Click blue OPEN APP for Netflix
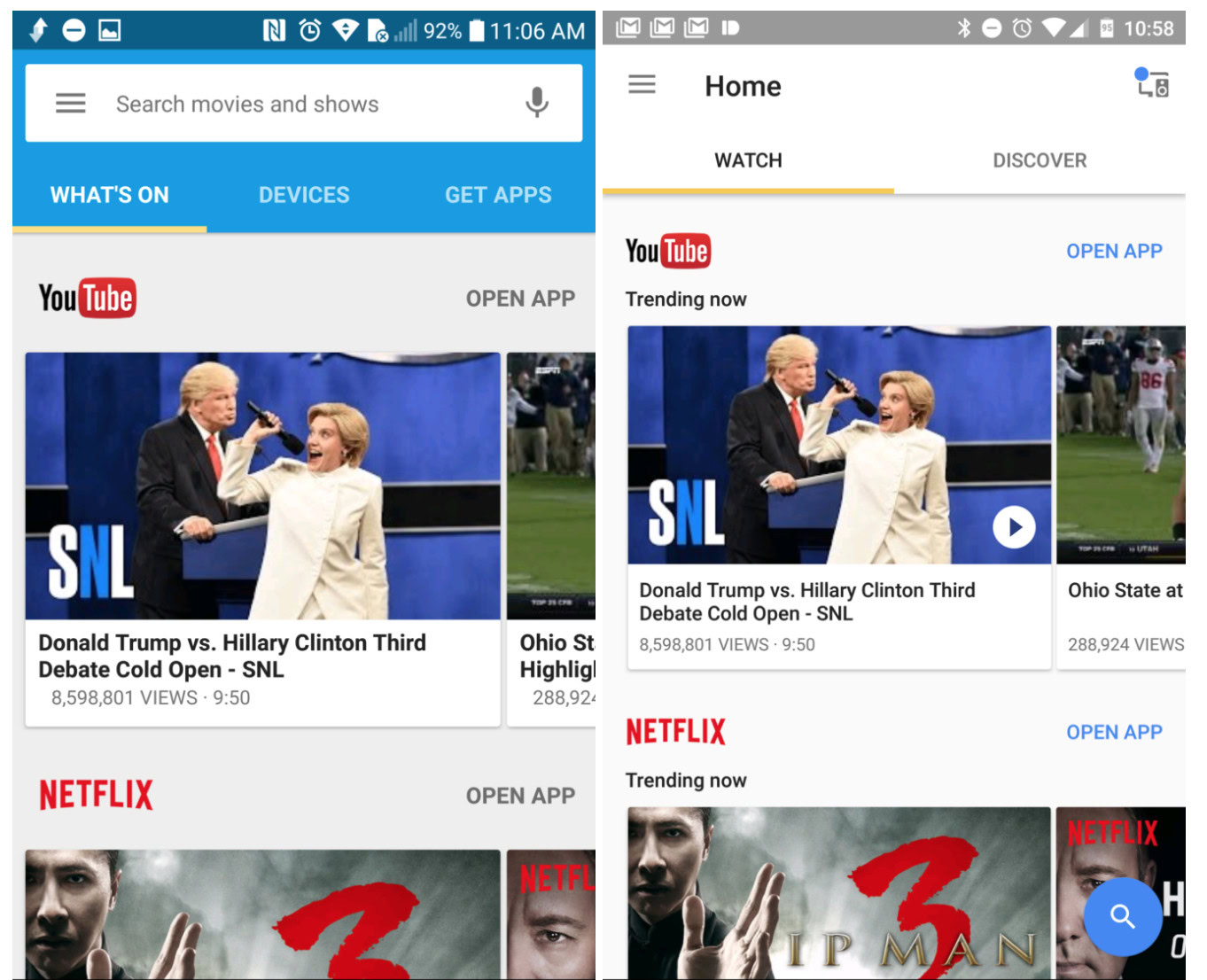 (x=1114, y=733)
